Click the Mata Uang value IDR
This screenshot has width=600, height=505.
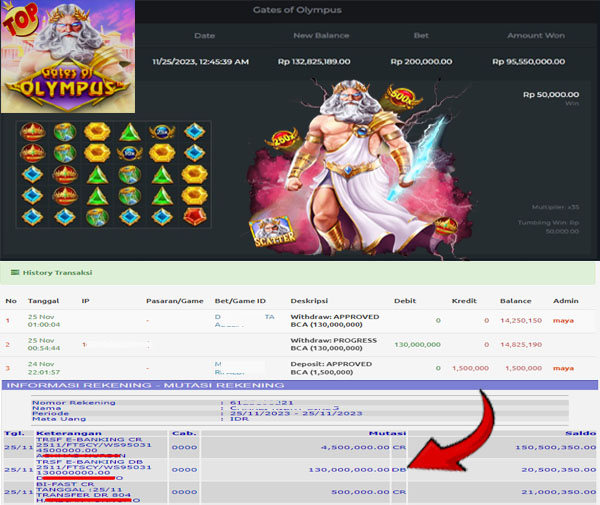pos(239,419)
